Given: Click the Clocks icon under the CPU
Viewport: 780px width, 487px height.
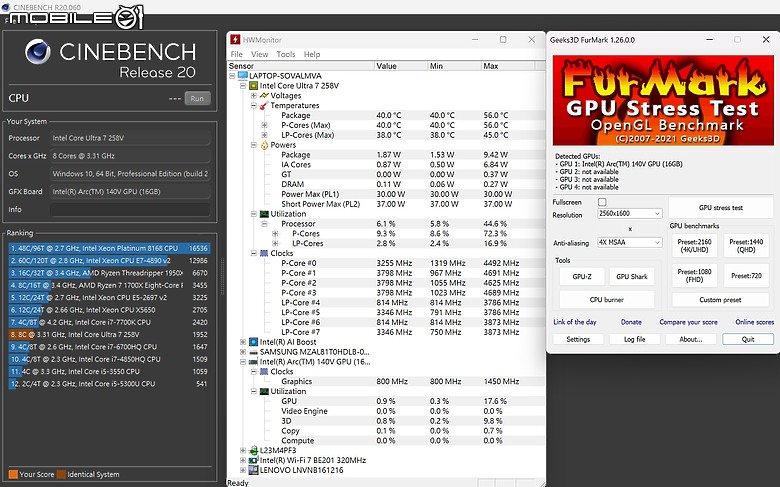Looking at the screenshot, I should pyautogui.click(x=264, y=253).
